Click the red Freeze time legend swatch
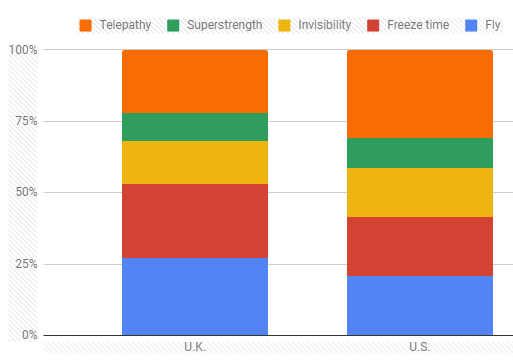This screenshot has height=362, width=513. [x=373, y=25]
